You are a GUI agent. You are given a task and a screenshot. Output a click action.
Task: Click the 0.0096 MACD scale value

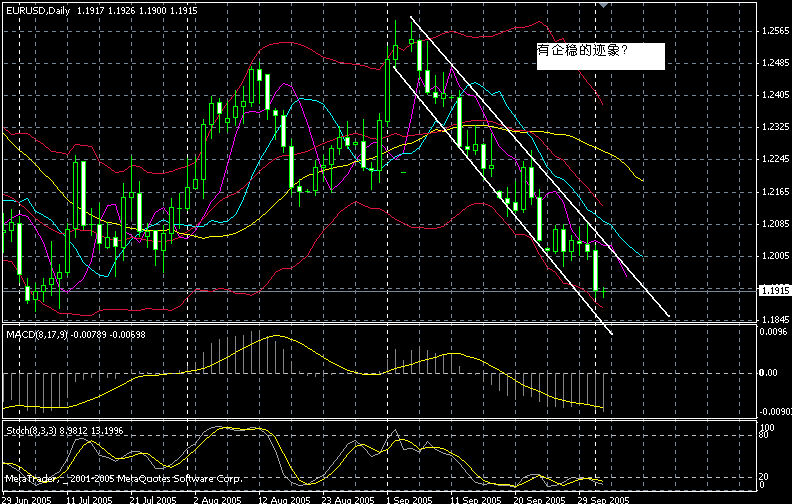(x=773, y=332)
